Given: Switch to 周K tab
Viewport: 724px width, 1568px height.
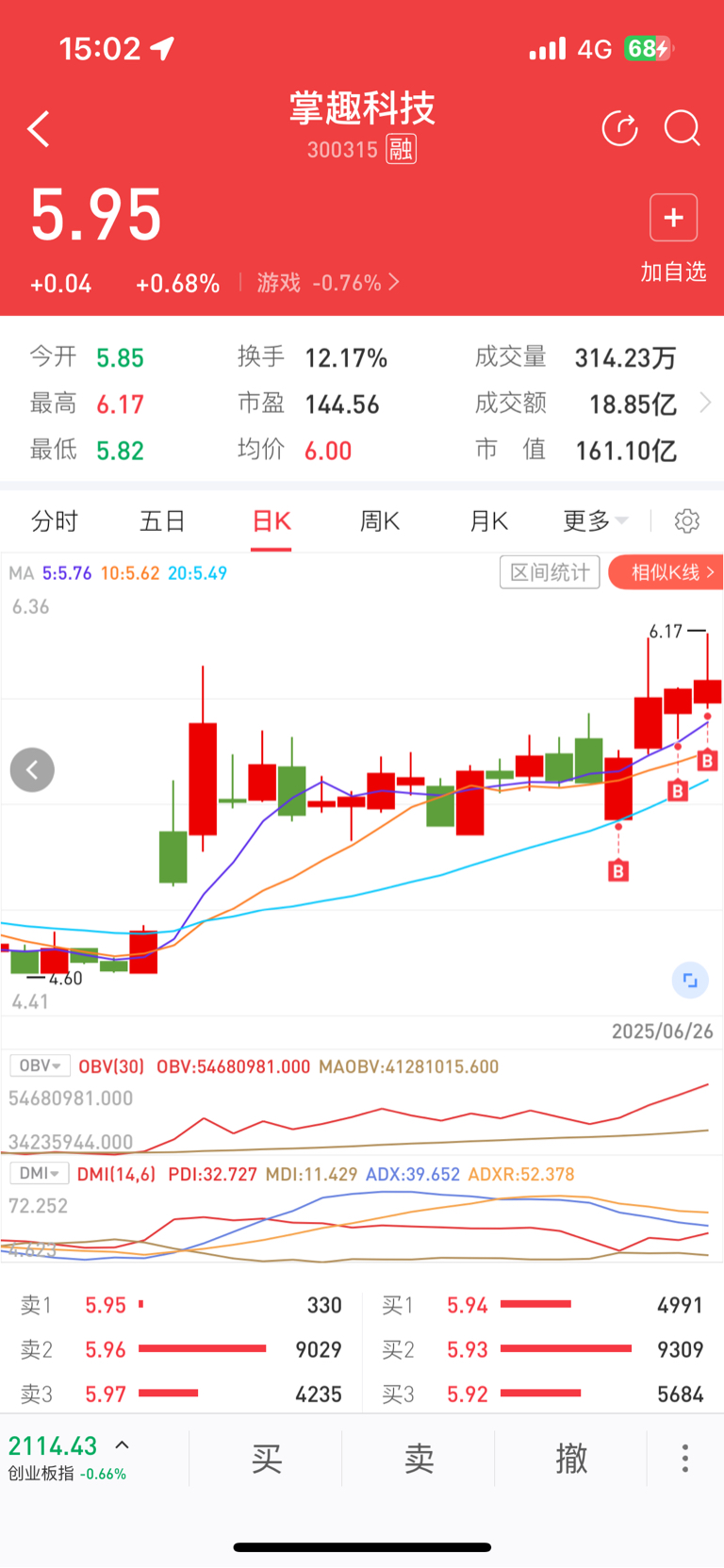Looking at the screenshot, I should 380,520.
